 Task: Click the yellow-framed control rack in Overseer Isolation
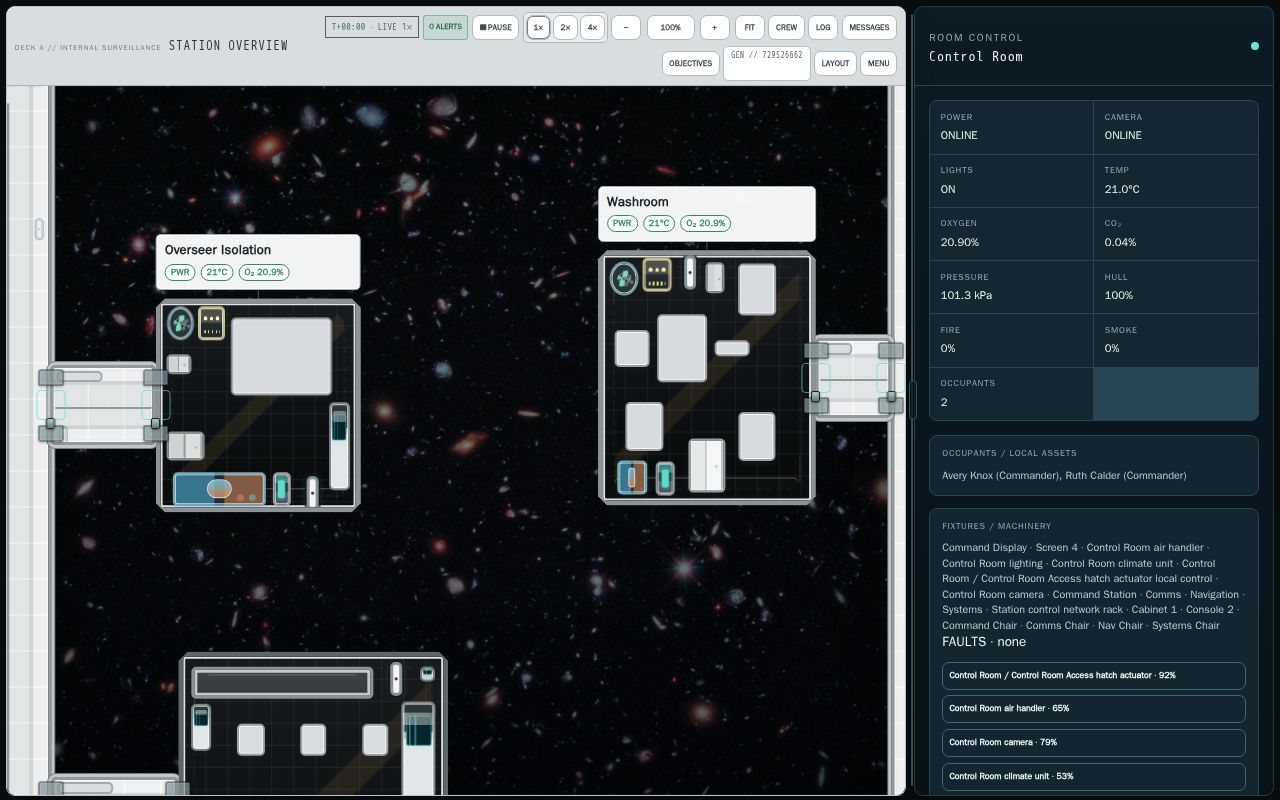(211, 323)
